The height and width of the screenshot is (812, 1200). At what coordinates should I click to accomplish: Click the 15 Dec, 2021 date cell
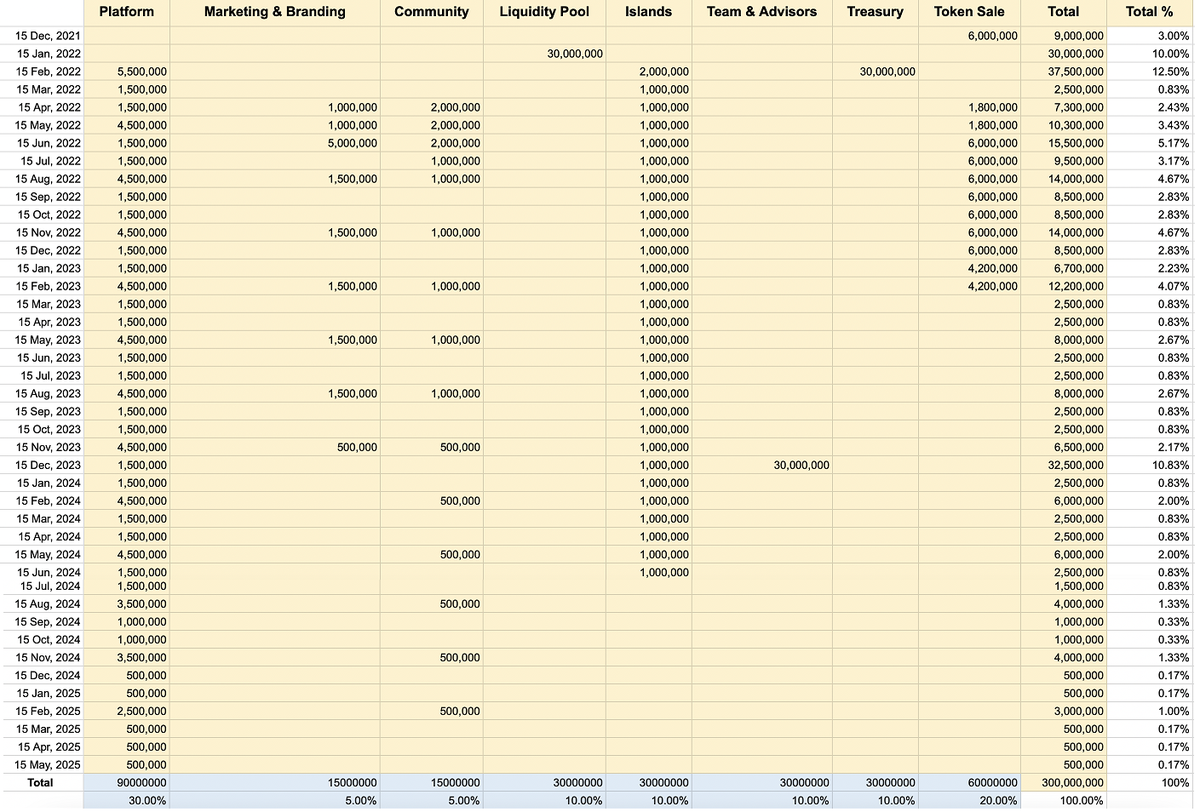(x=48, y=36)
